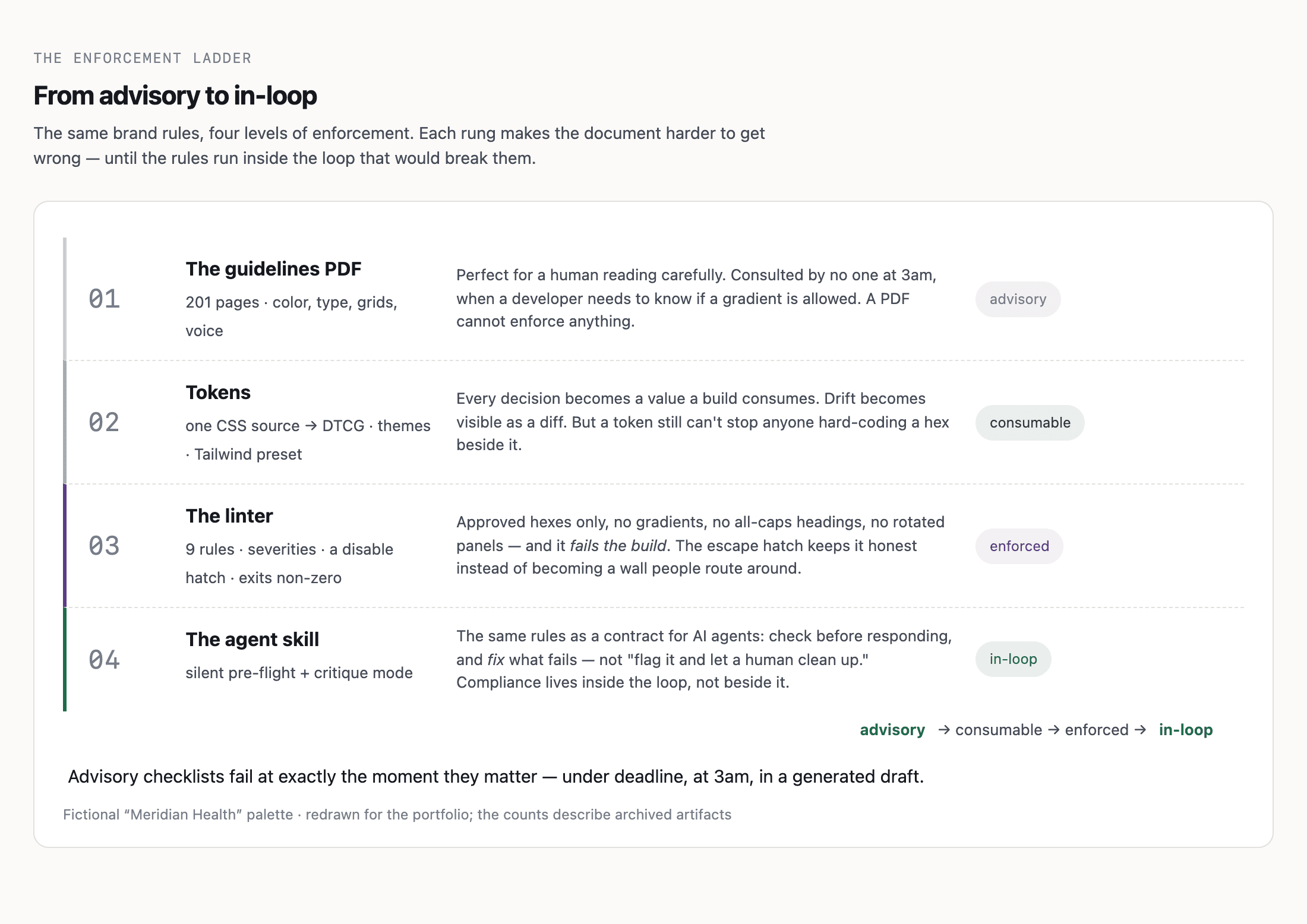
Task: Click the consumable pill badge
Action: tap(1030, 423)
